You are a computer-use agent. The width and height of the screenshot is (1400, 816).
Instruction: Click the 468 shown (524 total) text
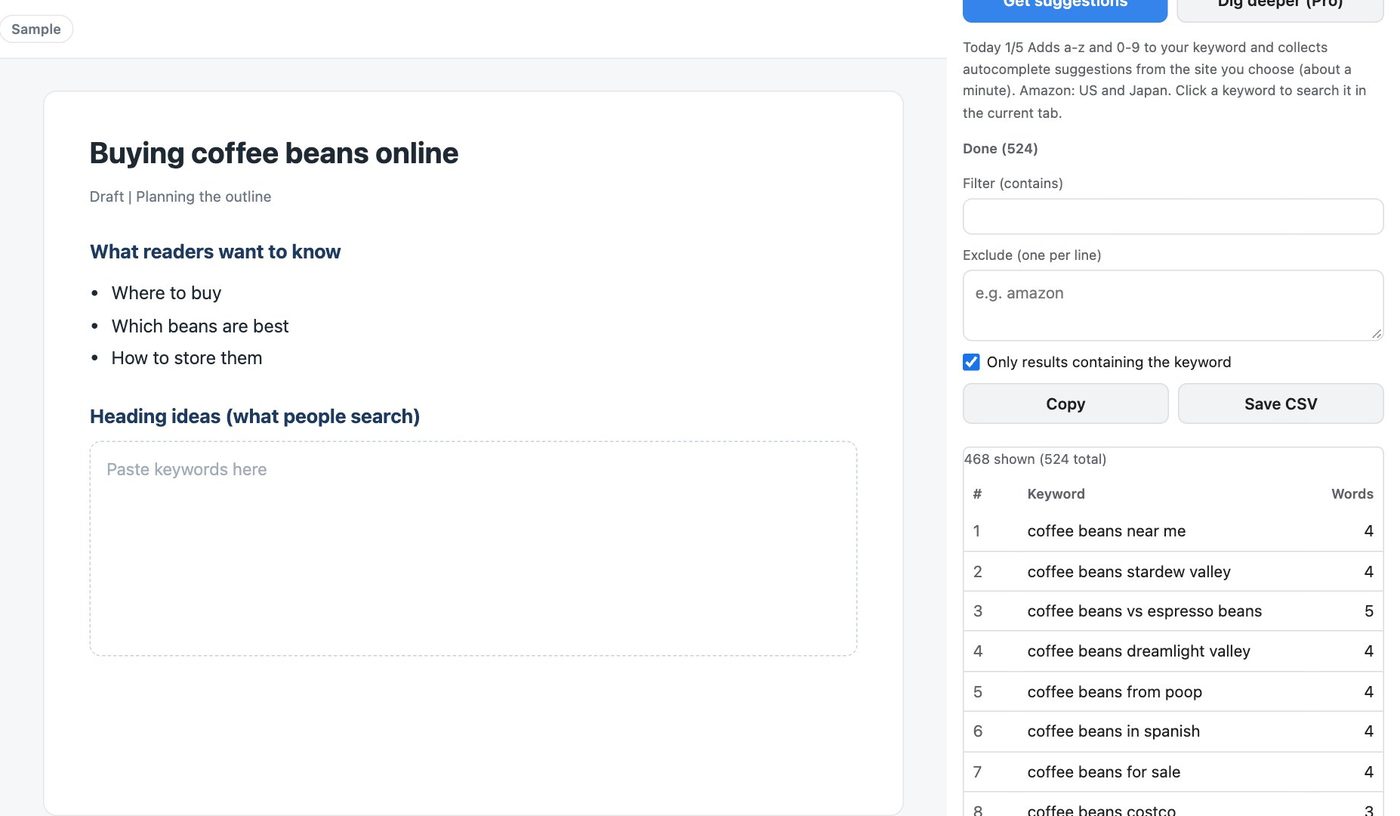pos(1035,460)
